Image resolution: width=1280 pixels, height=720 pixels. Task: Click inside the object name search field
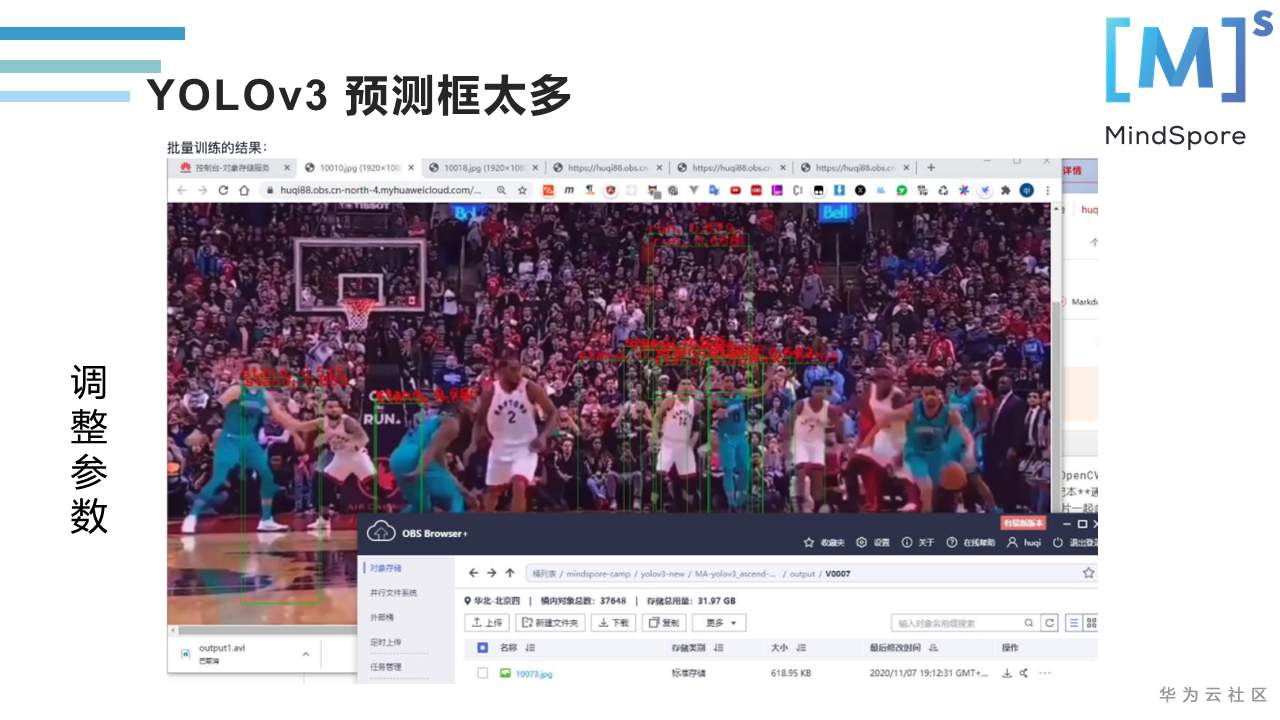coord(942,622)
